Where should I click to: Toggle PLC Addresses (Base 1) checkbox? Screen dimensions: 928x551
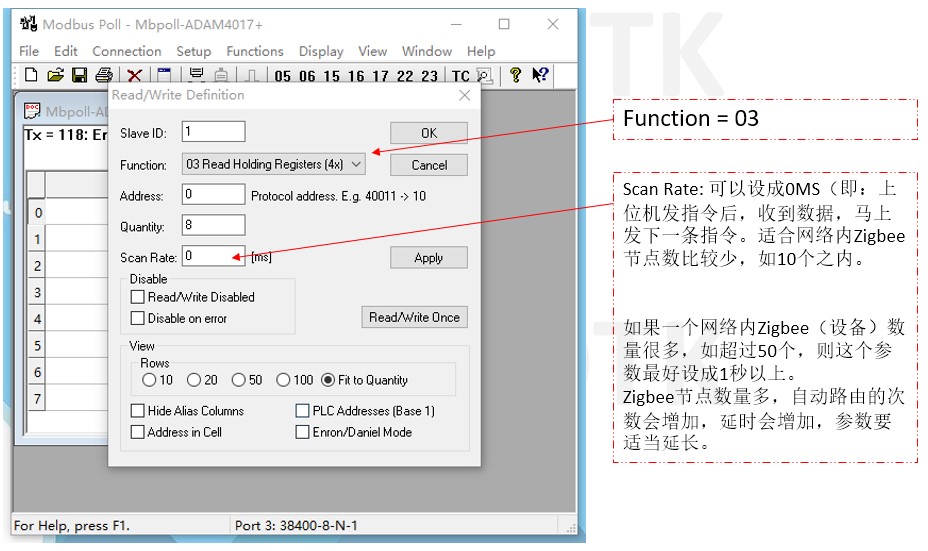(x=302, y=411)
